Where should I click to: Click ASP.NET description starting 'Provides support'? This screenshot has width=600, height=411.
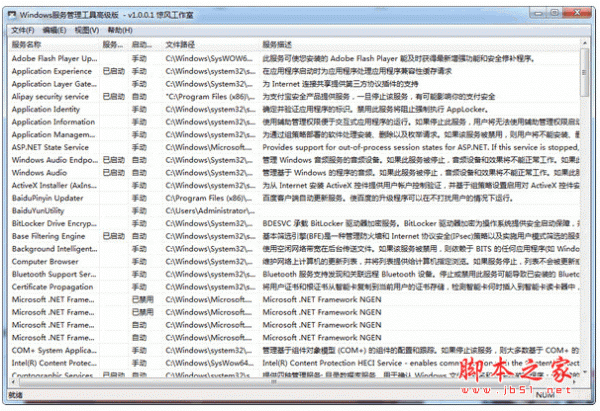pos(420,147)
